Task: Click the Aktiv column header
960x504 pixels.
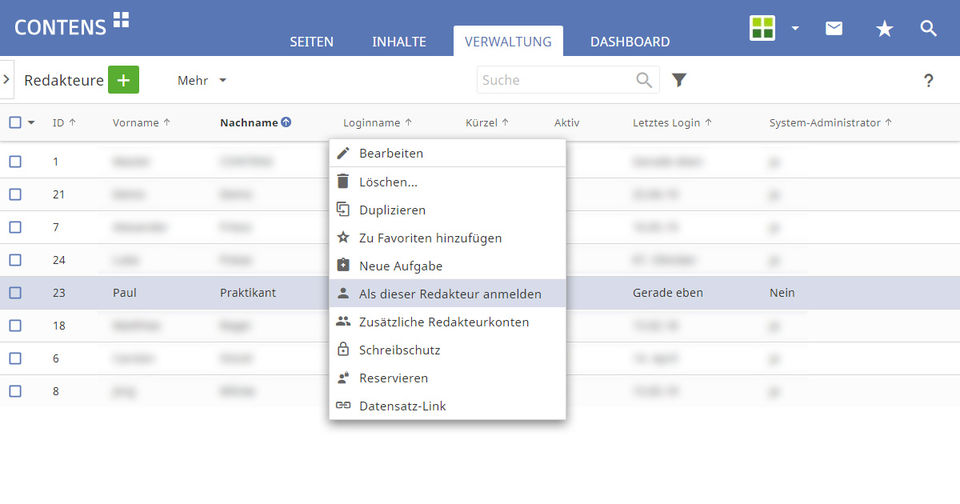Action: (x=566, y=122)
